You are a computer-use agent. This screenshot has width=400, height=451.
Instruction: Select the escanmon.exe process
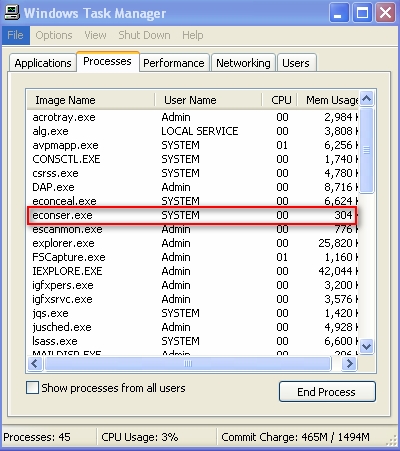(x=193, y=229)
